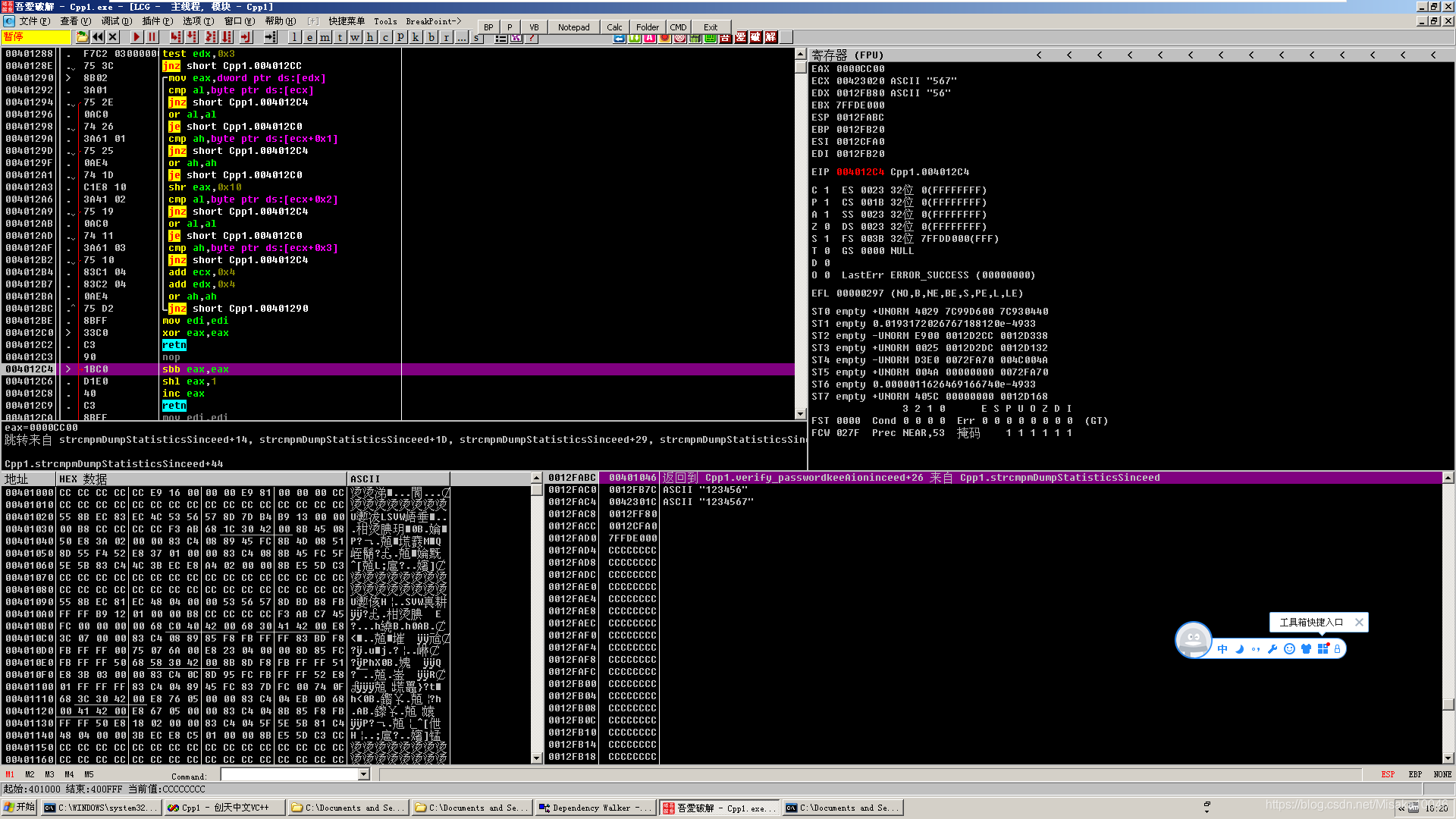The height and width of the screenshot is (819, 1456).
Task: Run the program with the red play icon
Action: pyautogui.click(x=136, y=36)
